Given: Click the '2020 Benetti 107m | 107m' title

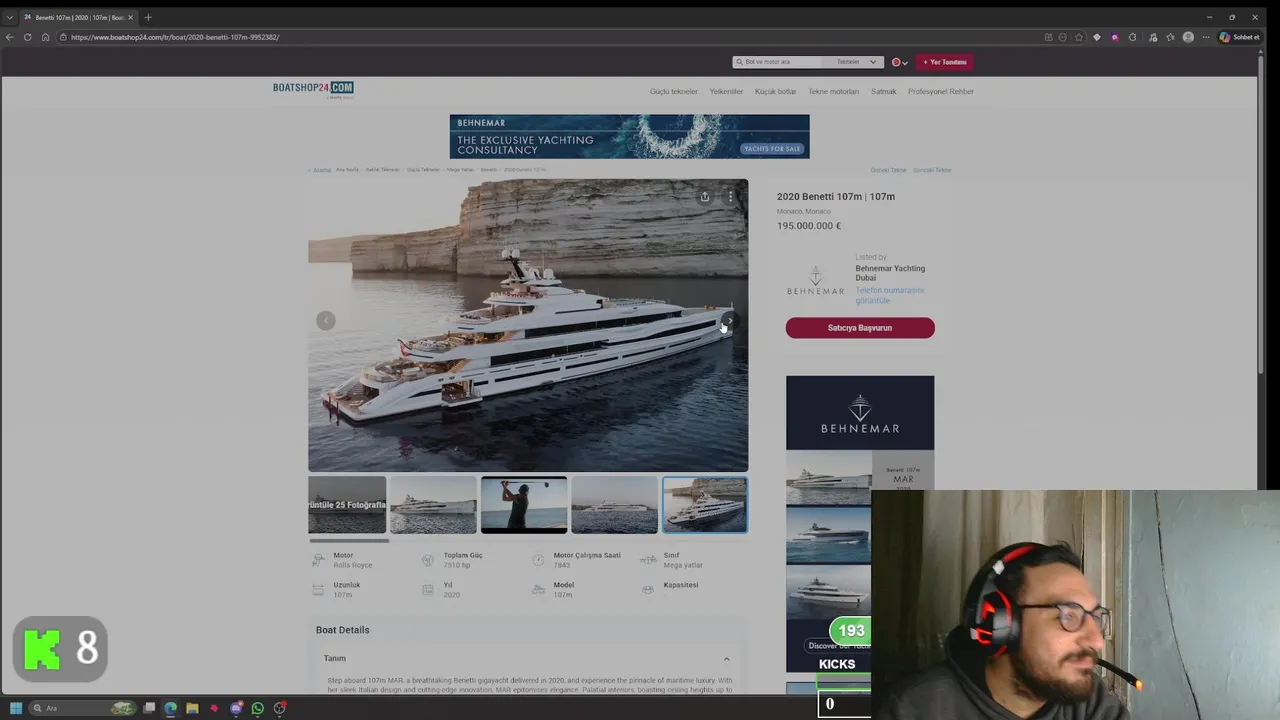Looking at the screenshot, I should click(836, 197).
